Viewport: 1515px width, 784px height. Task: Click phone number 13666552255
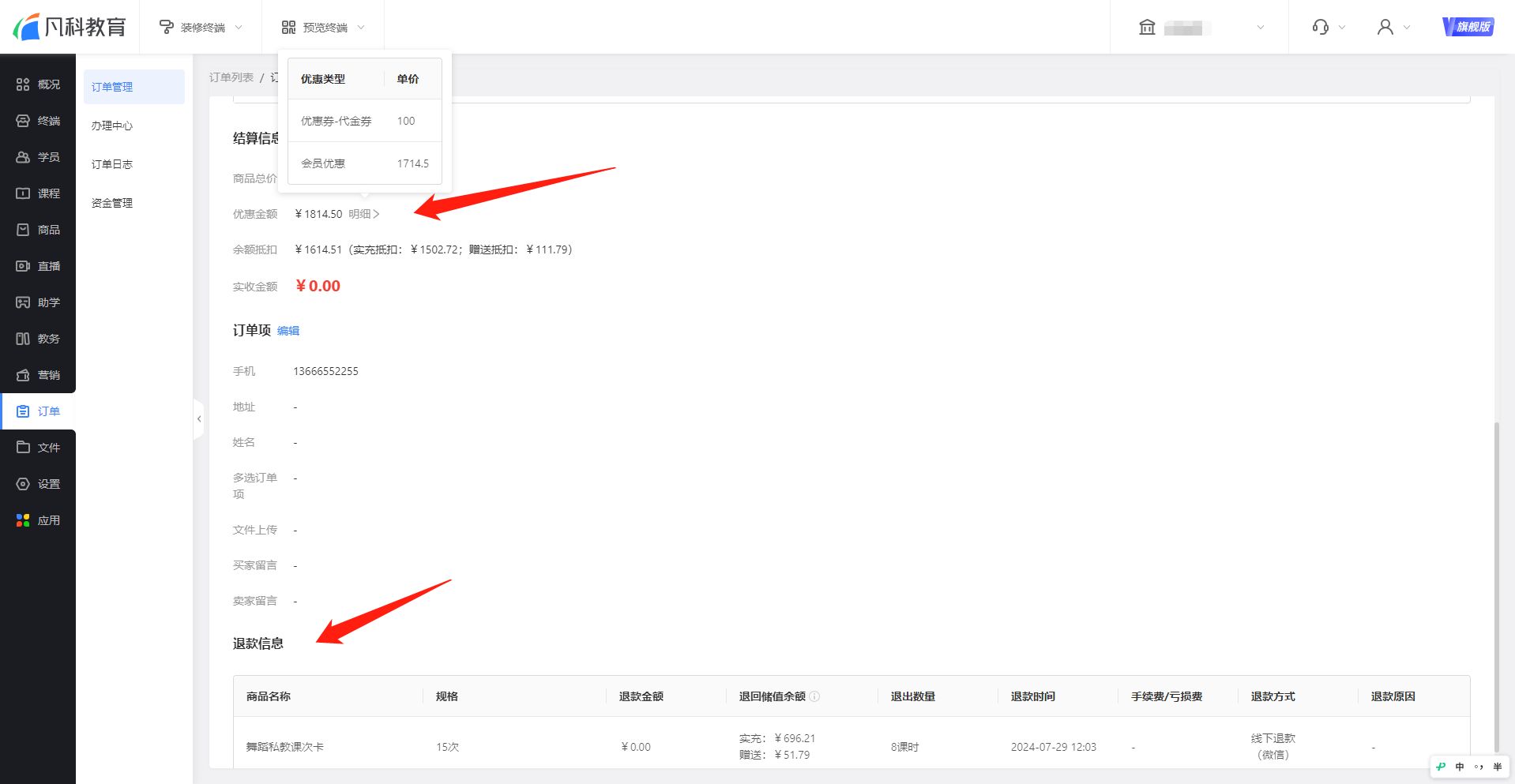(325, 371)
